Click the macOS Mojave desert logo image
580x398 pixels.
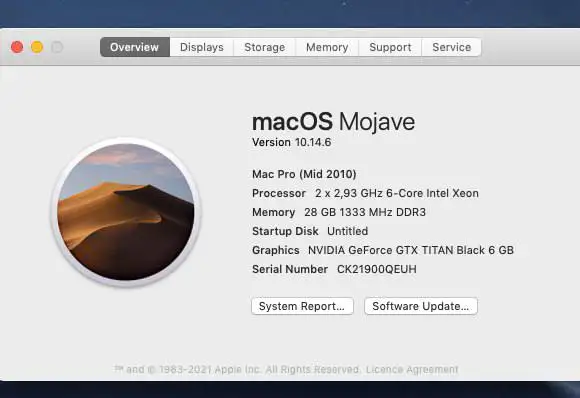126,212
